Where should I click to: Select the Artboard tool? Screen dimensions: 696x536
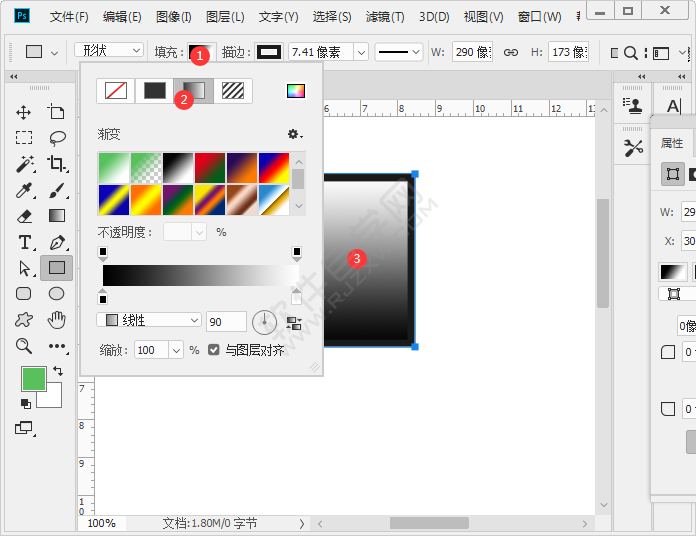56,112
